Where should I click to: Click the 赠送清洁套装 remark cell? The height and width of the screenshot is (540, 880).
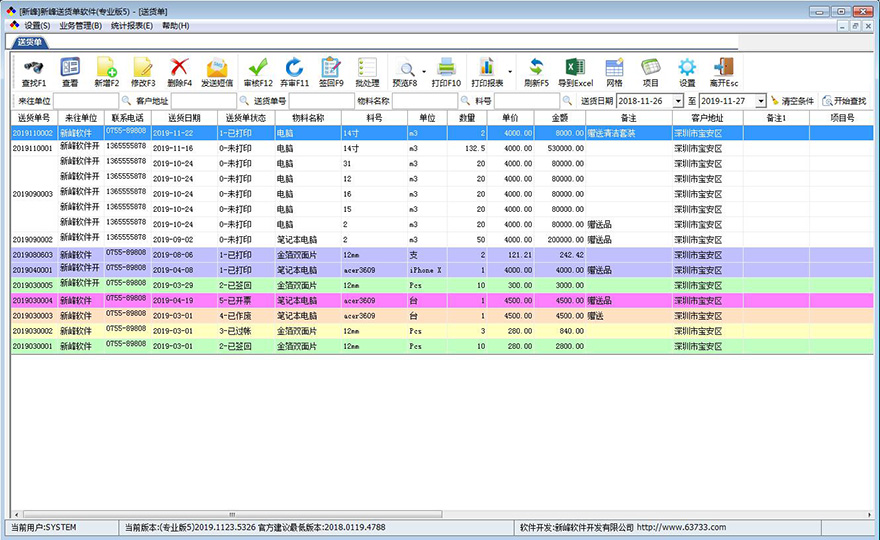tap(629, 133)
